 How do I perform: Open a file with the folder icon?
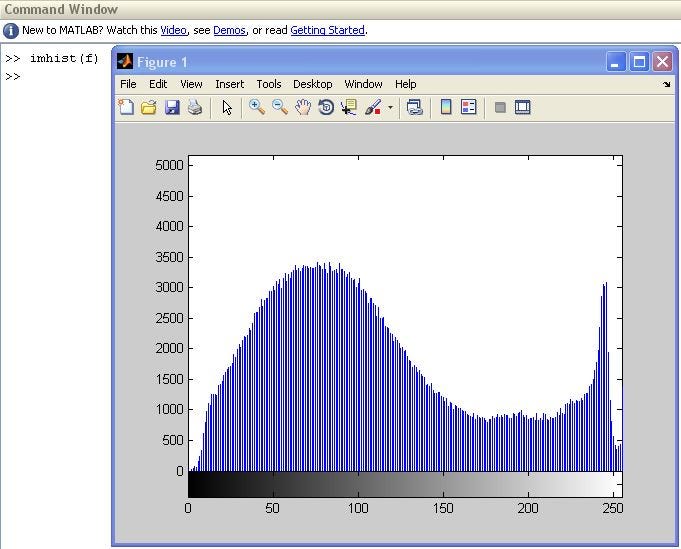[x=149, y=107]
